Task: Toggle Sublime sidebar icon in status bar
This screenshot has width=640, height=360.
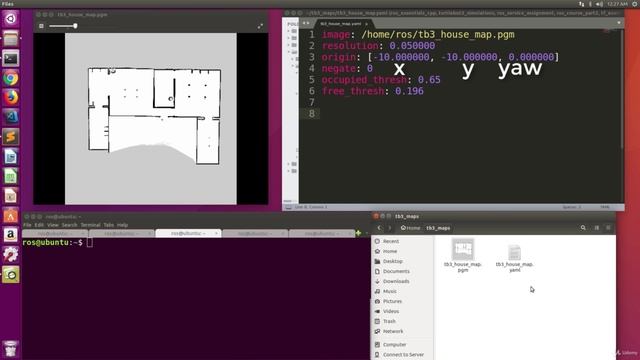Action: pyautogui.click(x=289, y=207)
